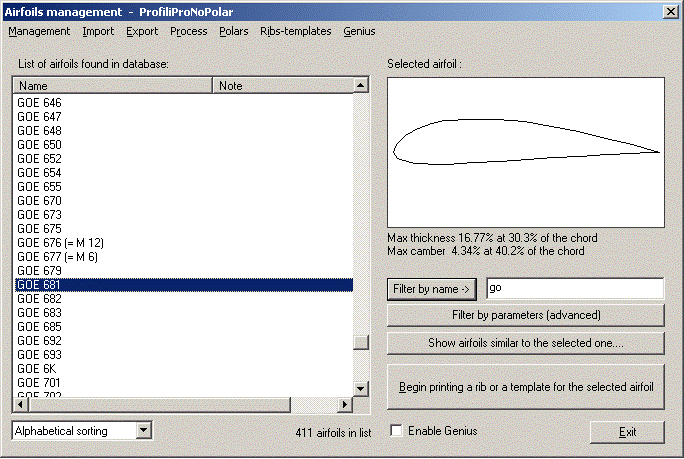Close the Airfoils management window
This screenshot has height=459, width=684.
click(x=668, y=11)
